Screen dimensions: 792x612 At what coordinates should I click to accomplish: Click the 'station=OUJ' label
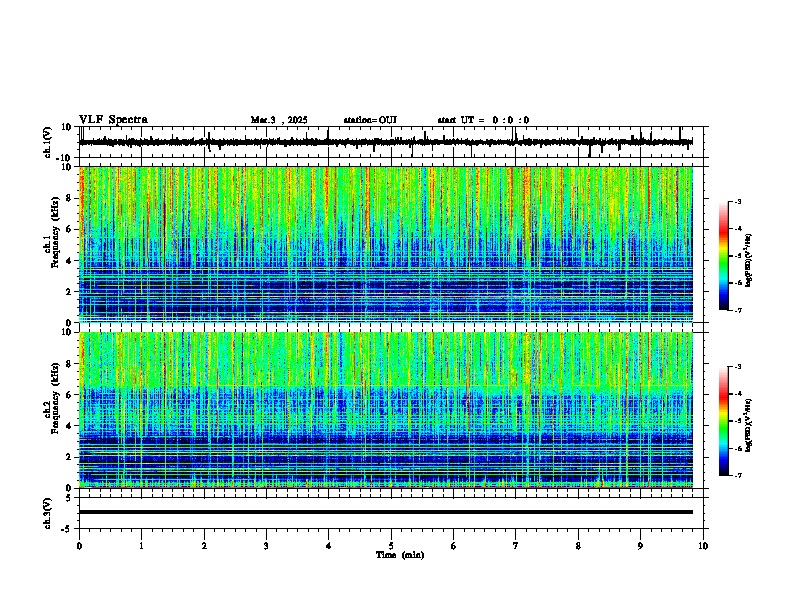[370, 120]
